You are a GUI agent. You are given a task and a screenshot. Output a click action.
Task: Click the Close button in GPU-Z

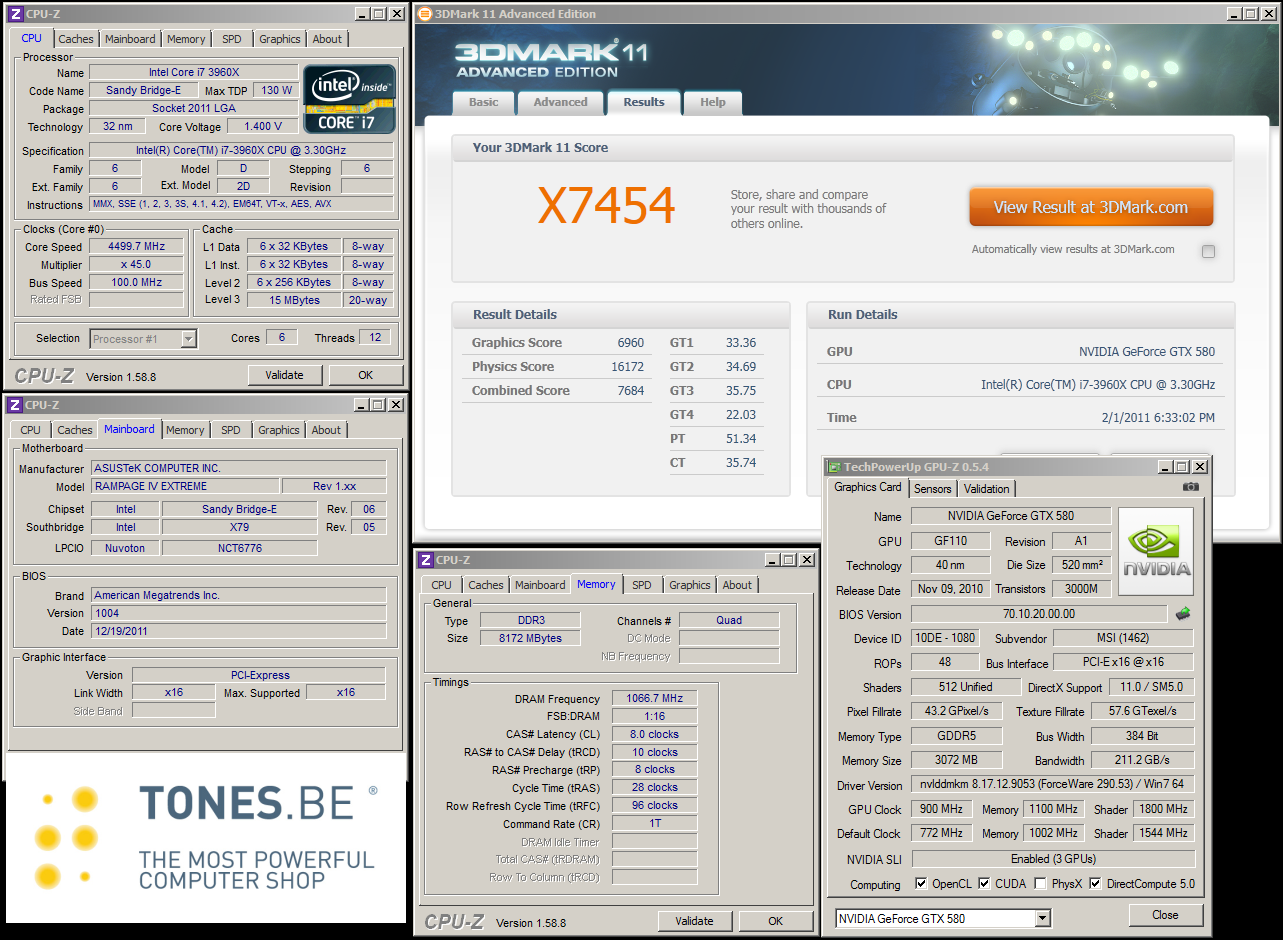1165,915
